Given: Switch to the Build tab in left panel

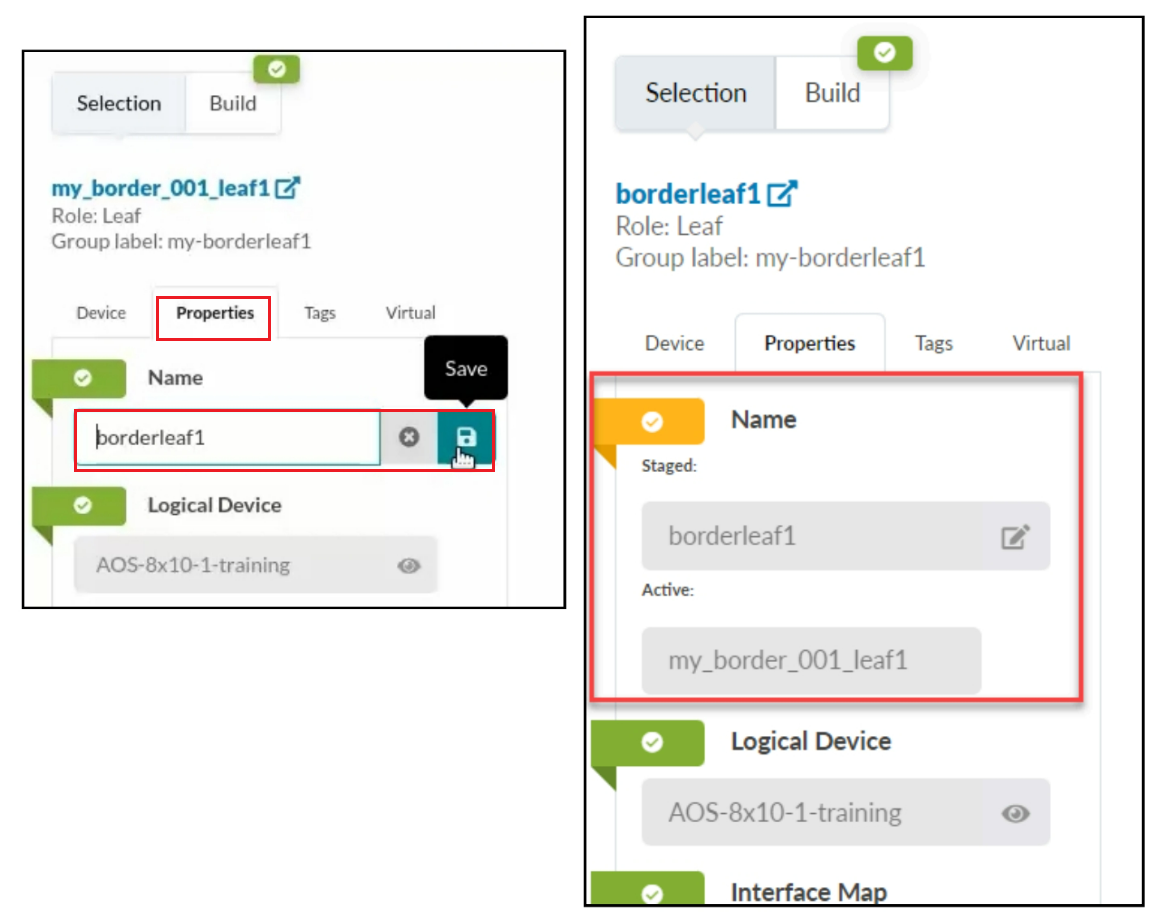Looking at the screenshot, I should click(x=233, y=103).
